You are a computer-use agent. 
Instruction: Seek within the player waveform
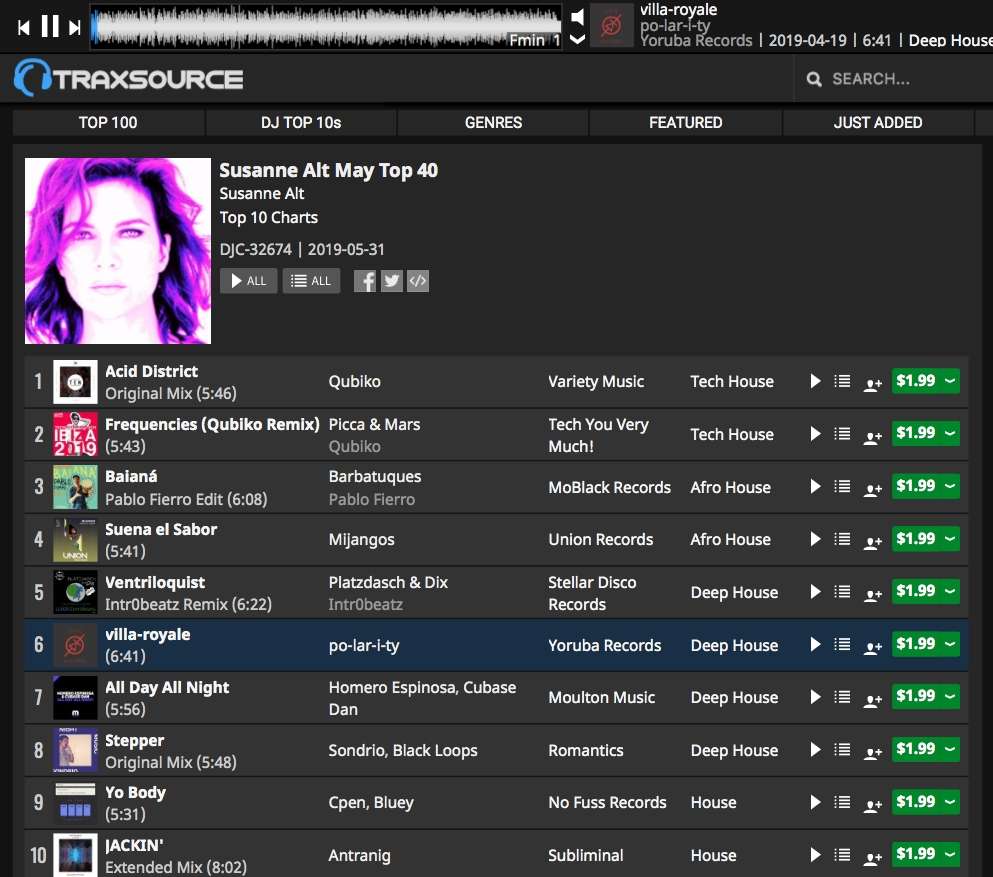pos(326,27)
